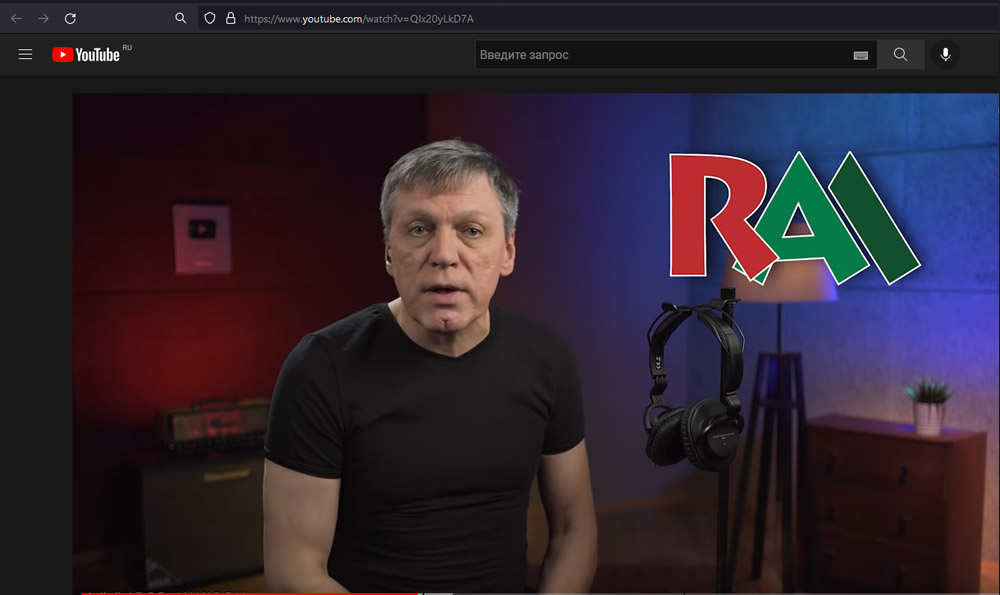
Task: Click the magnifier icon in browser toolbar
Action: coord(180,18)
